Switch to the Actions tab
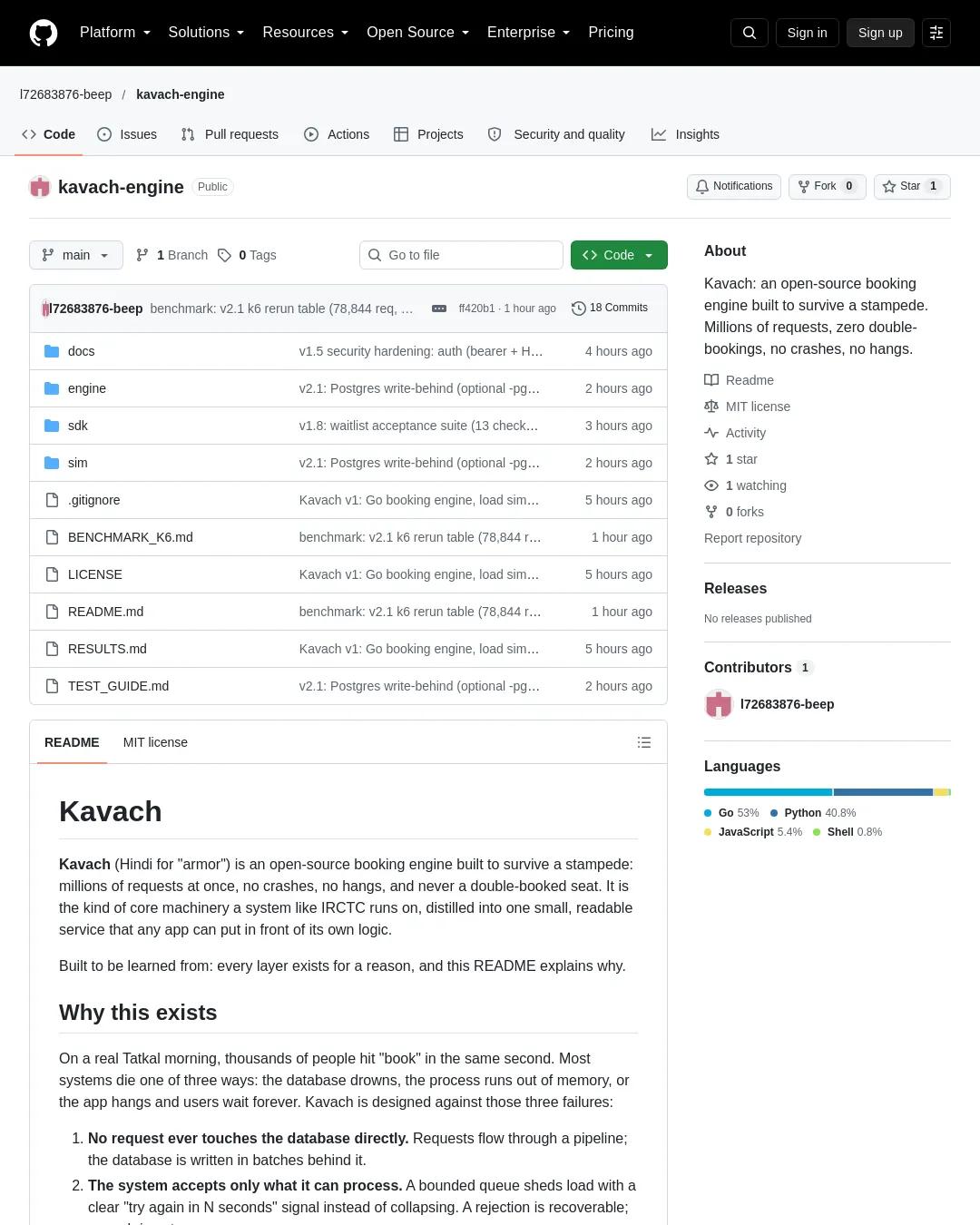Screen dimensions: 980x1225 [337, 134]
